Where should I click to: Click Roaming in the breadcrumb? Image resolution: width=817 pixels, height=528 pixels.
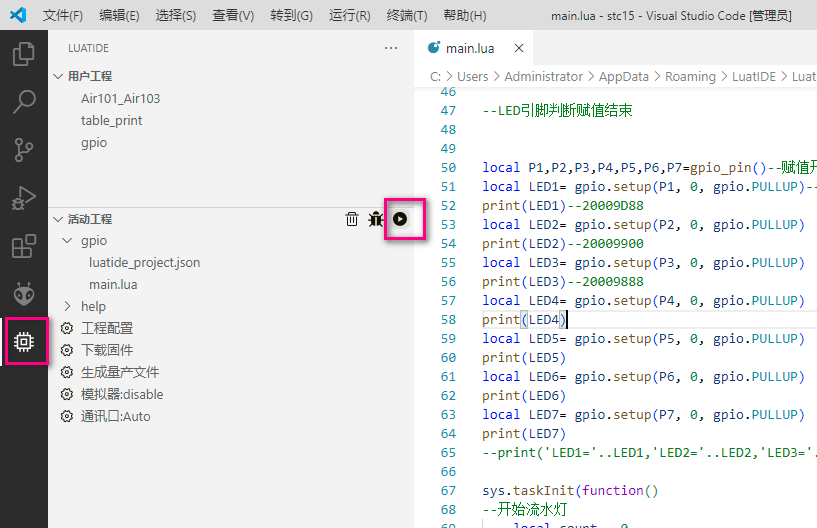pyautogui.click(x=690, y=77)
